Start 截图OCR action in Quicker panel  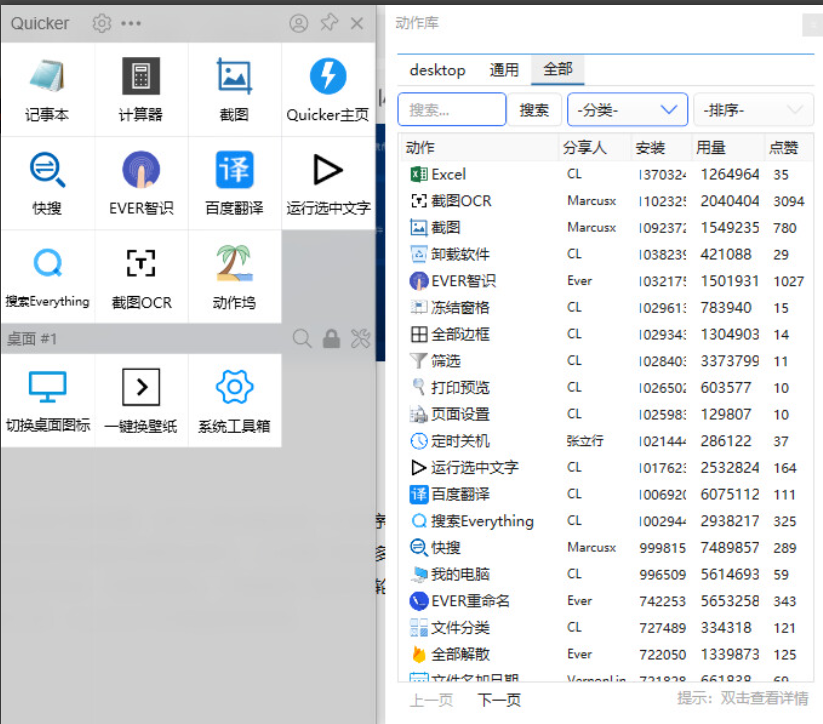141,277
